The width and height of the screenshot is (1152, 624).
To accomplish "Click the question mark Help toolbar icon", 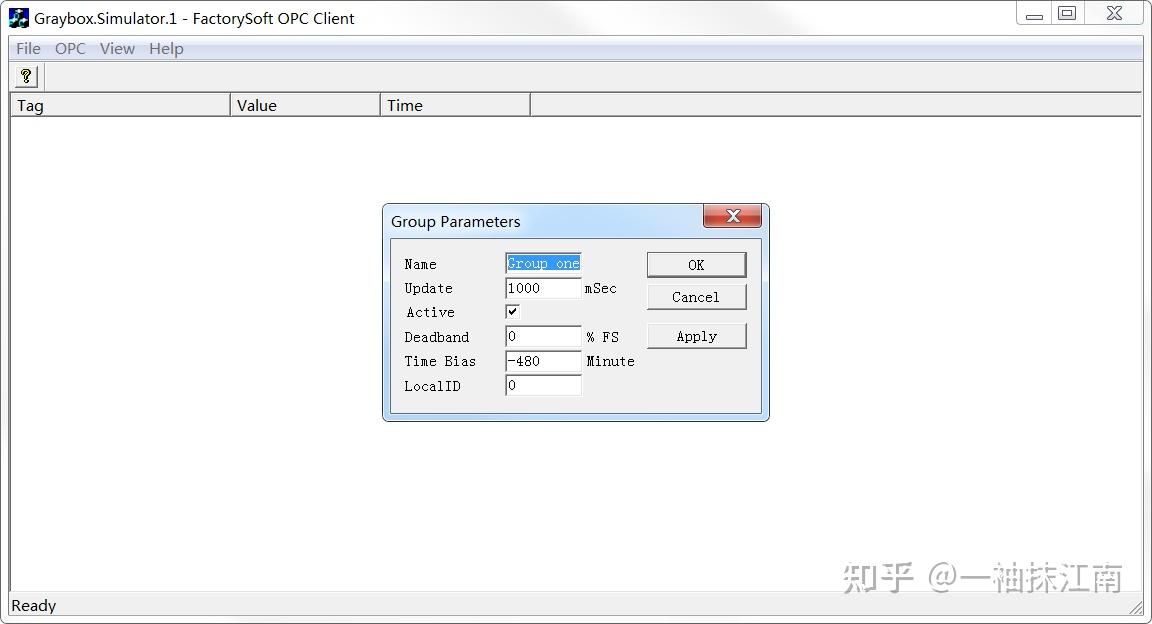I will (25, 75).
